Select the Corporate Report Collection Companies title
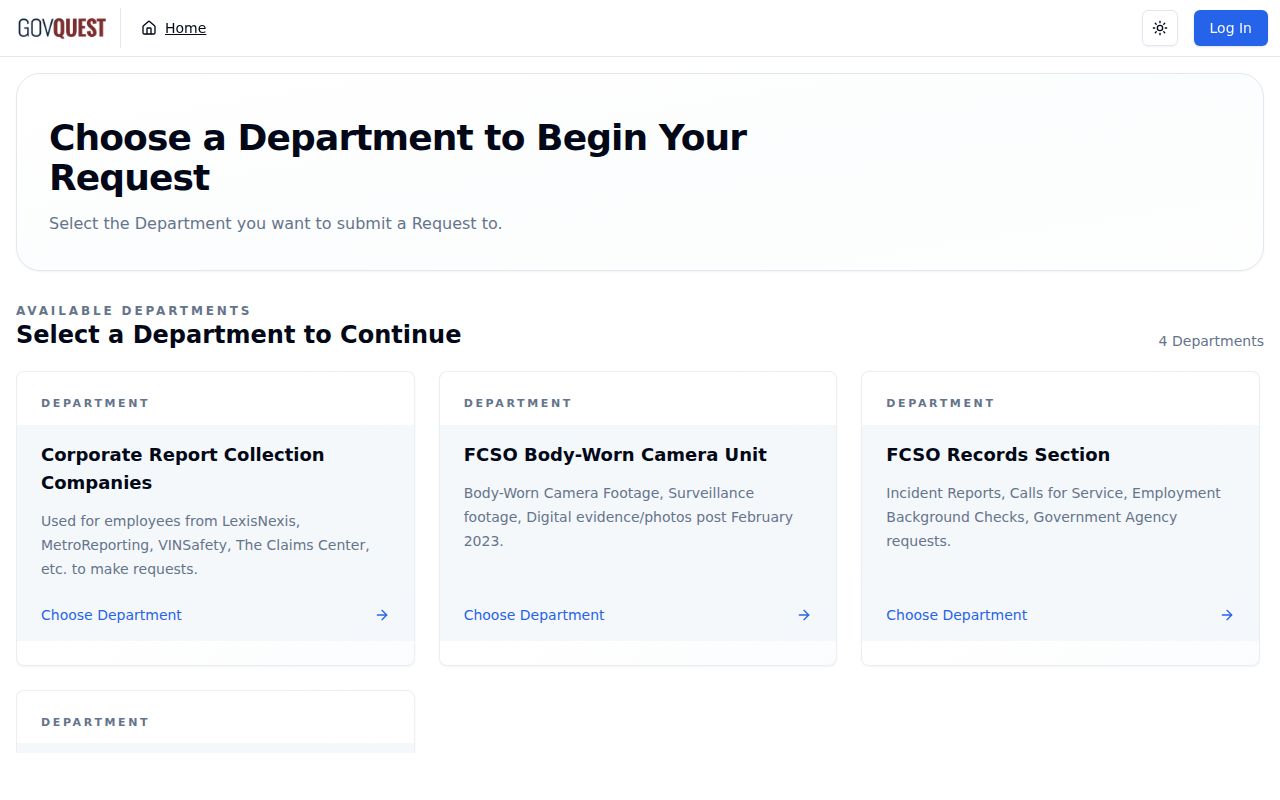This screenshot has width=1280, height=800. (183, 468)
